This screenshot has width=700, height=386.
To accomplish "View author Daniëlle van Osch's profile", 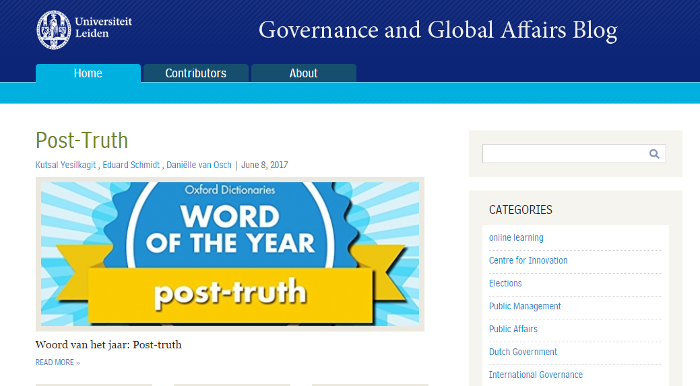I will click(199, 165).
